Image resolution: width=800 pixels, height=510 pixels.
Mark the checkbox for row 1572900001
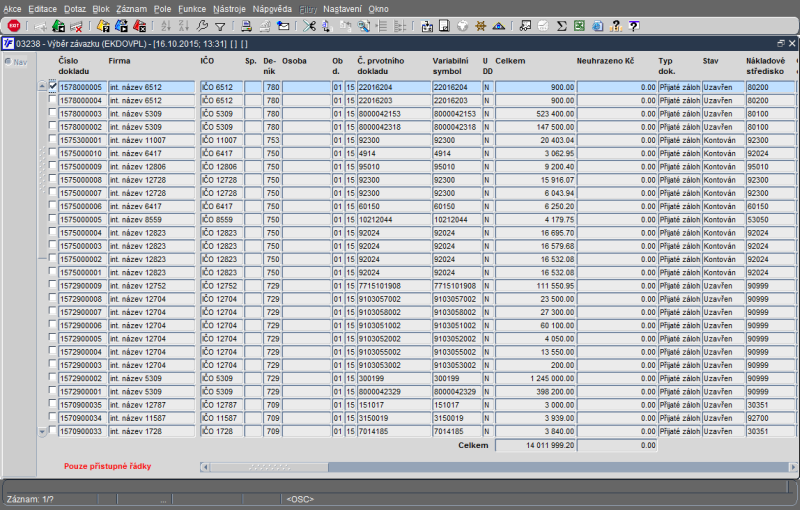(53, 390)
